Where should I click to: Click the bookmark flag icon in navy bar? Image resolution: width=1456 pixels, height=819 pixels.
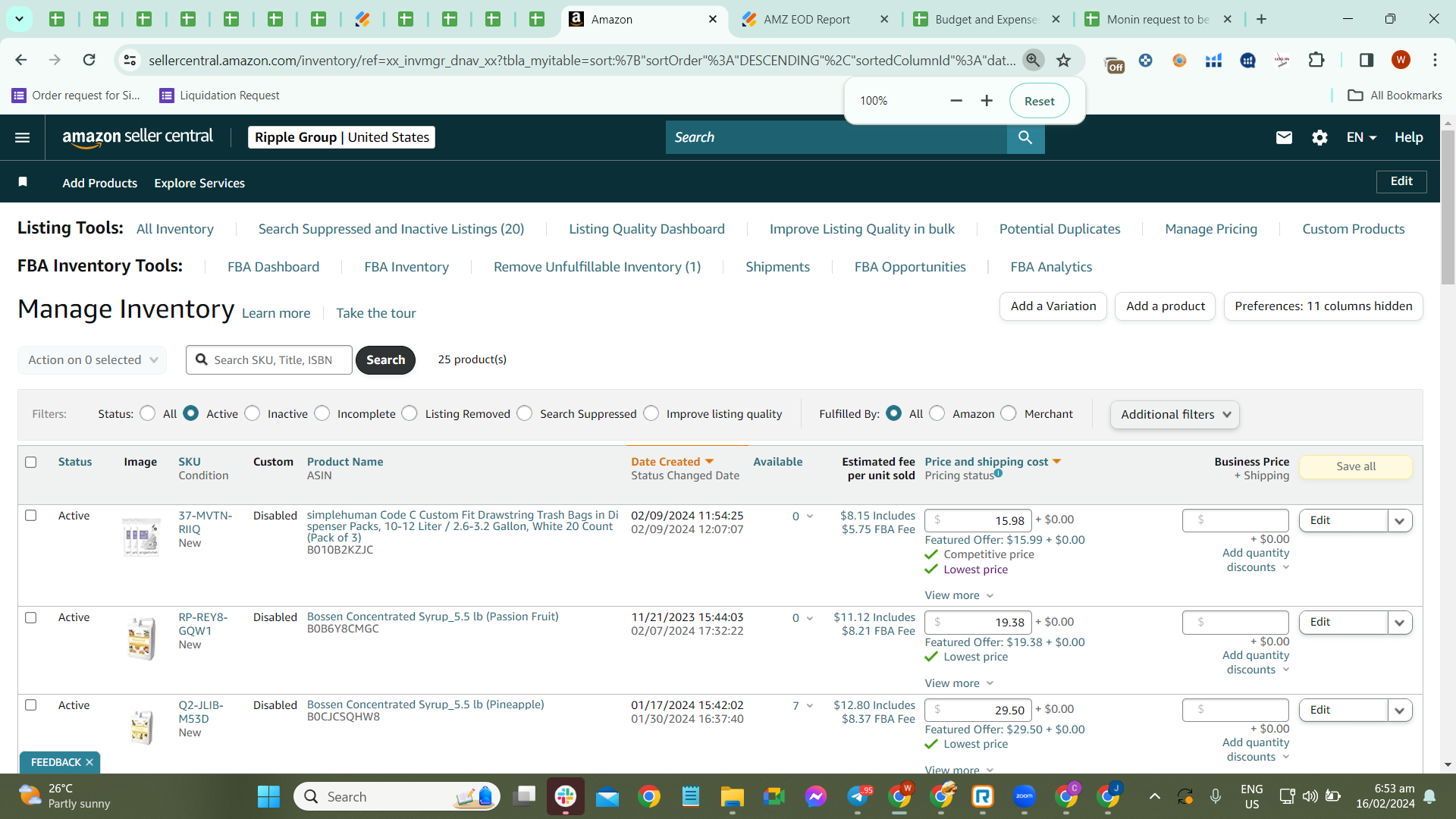[x=23, y=182]
